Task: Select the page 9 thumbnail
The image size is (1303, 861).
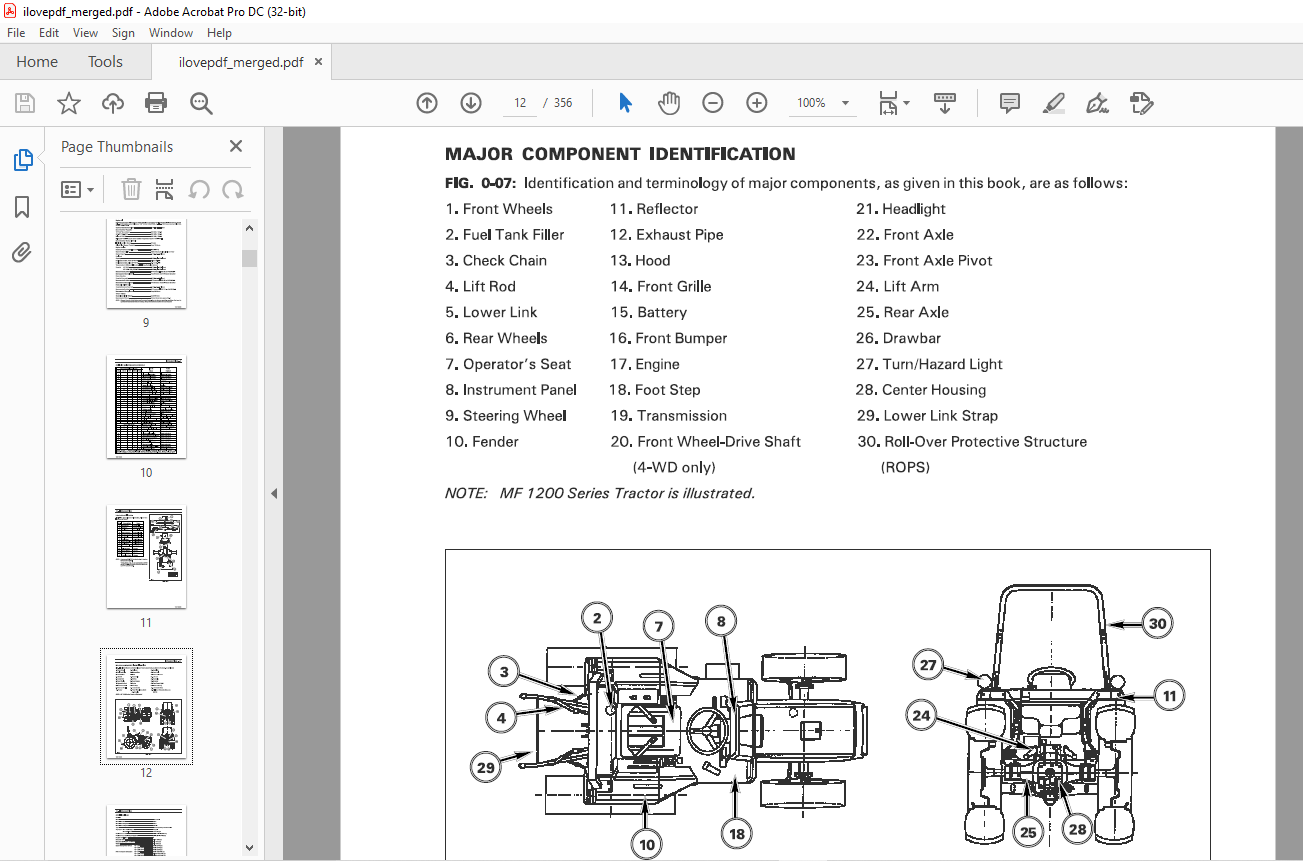Action: point(146,263)
